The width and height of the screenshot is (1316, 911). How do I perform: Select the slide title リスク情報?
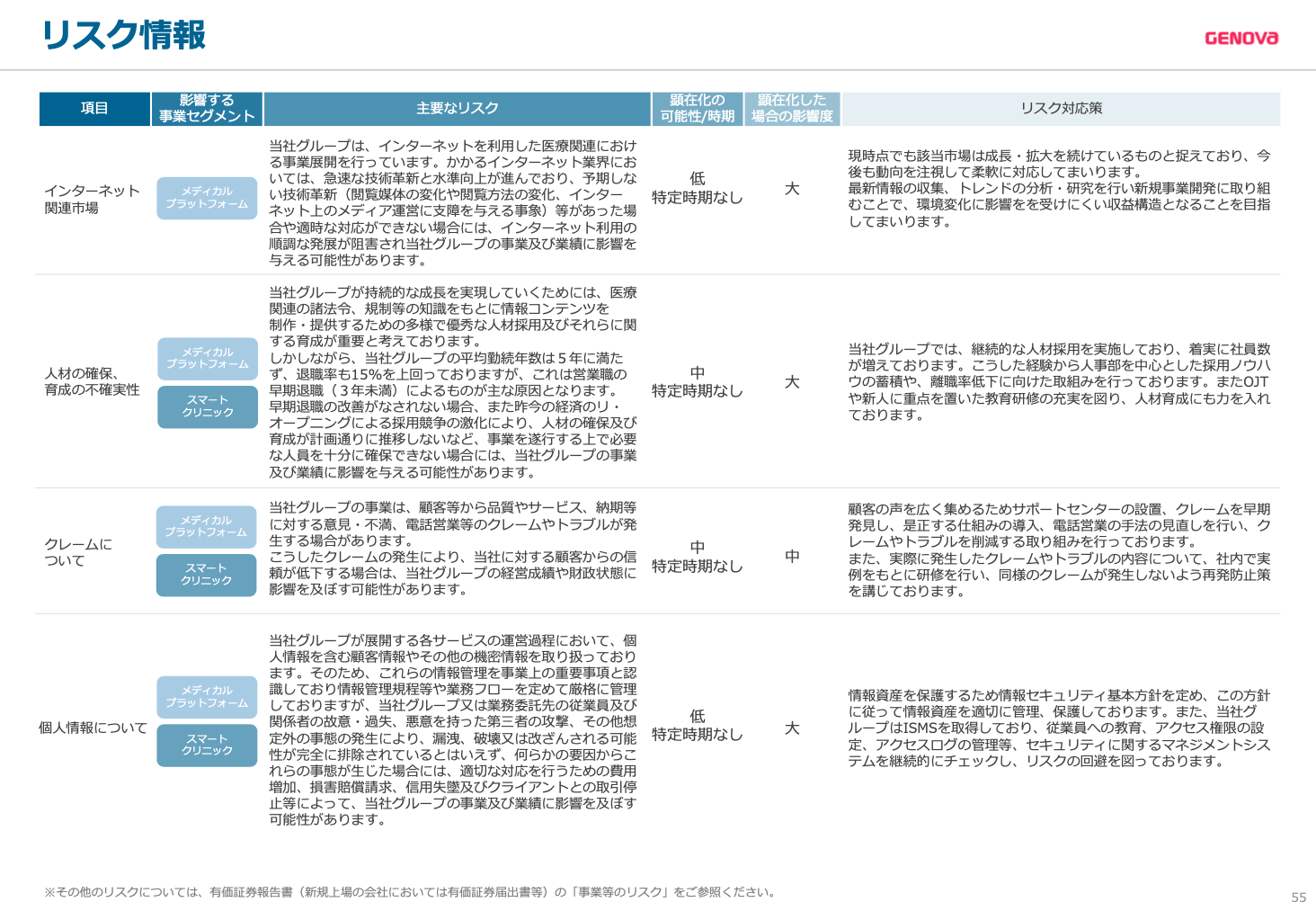[x=123, y=35]
